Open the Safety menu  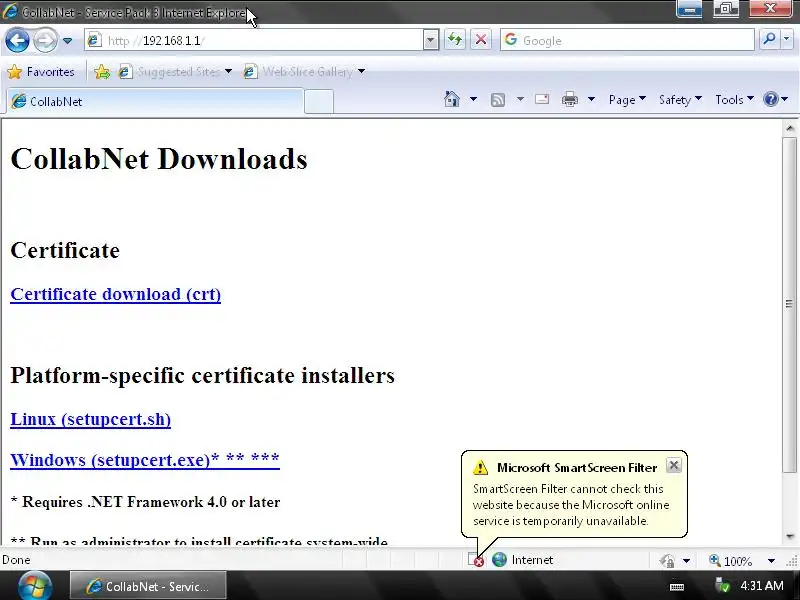680,99
